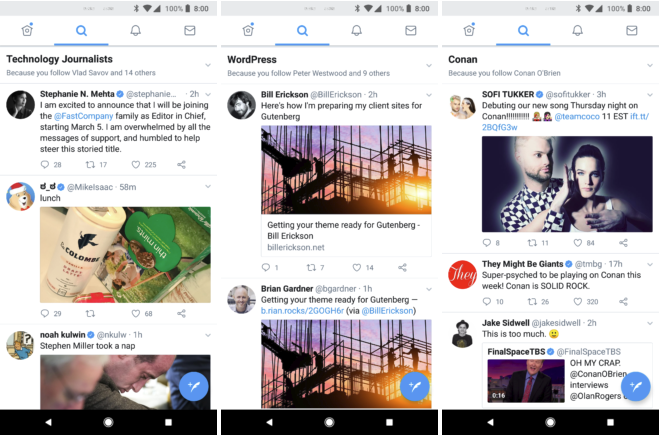
Task: Open options chevron on They Might Be Giants tweet
Action: click(x=650, y=264)
